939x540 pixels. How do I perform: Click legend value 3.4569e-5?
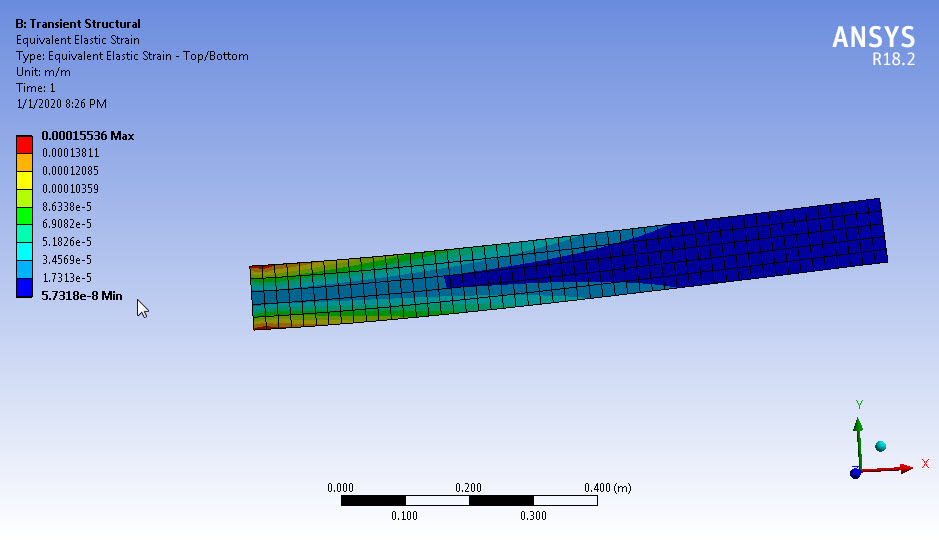(66, 260)
